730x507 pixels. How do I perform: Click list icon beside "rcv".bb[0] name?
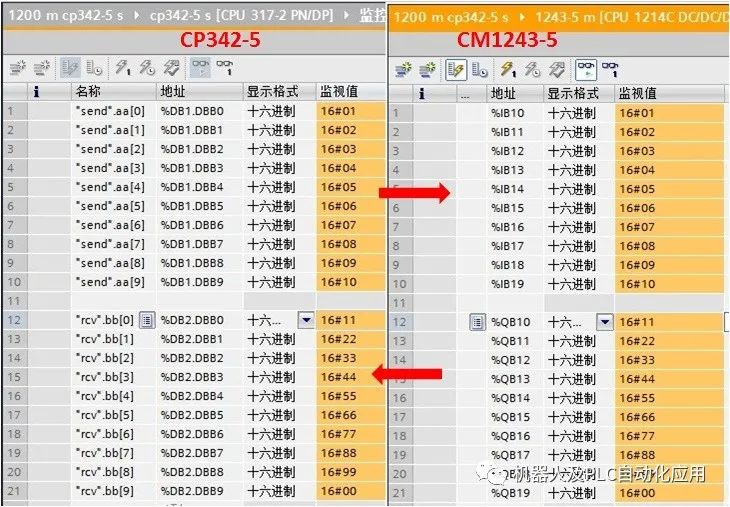pos(147,320)
